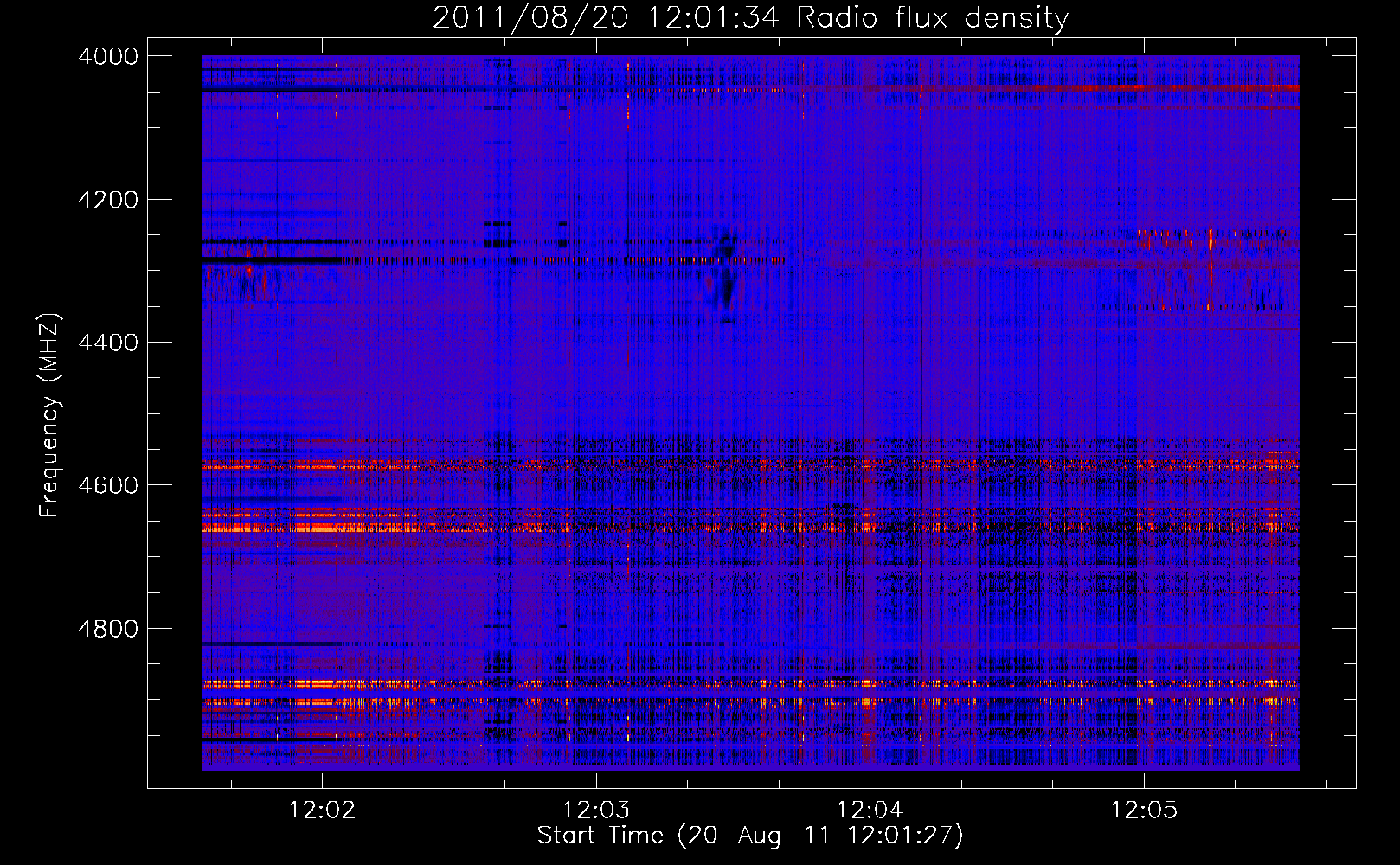Click the dark burst feature near 4300 MHz
1400x865 pixels.
[x=723, y=272]
